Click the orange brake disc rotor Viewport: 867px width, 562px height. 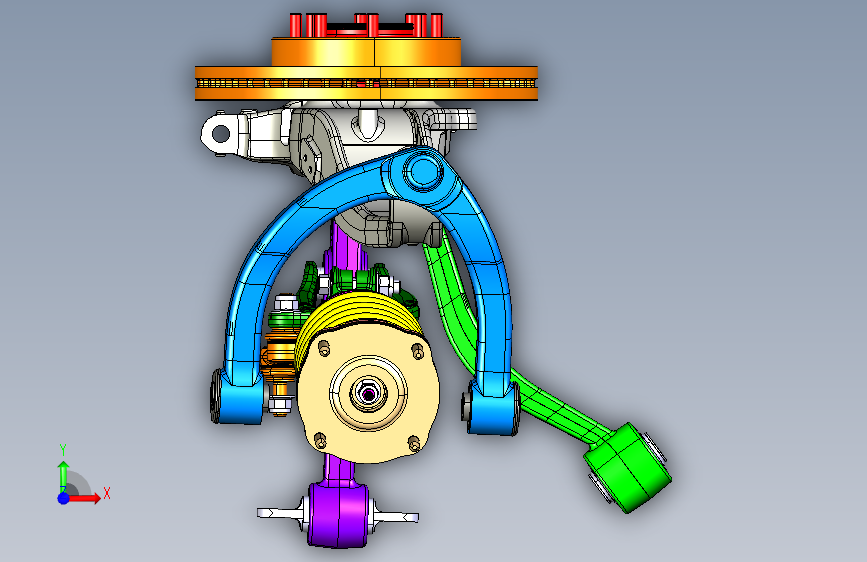point(366,84)
